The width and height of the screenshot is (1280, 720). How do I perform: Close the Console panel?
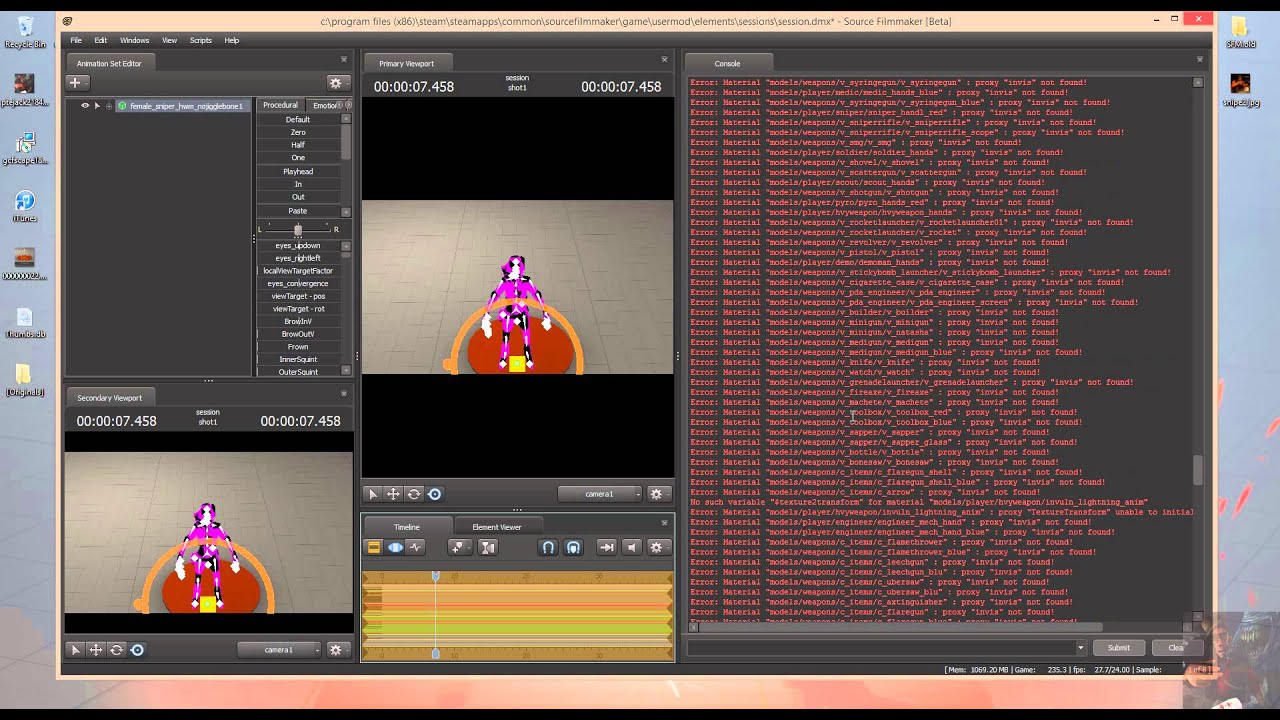[x=1200, y=60]
